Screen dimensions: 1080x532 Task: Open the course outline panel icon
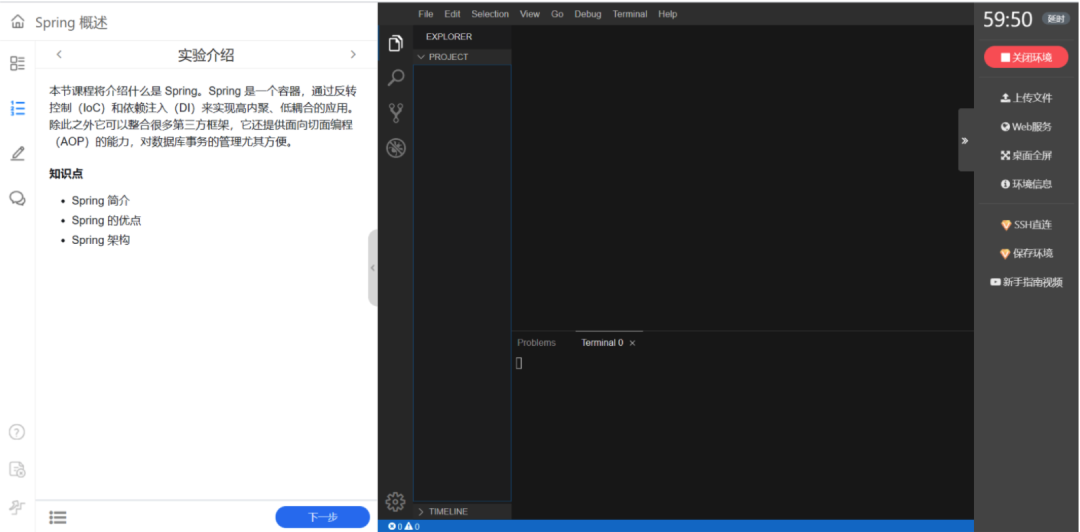click(18, 63)
